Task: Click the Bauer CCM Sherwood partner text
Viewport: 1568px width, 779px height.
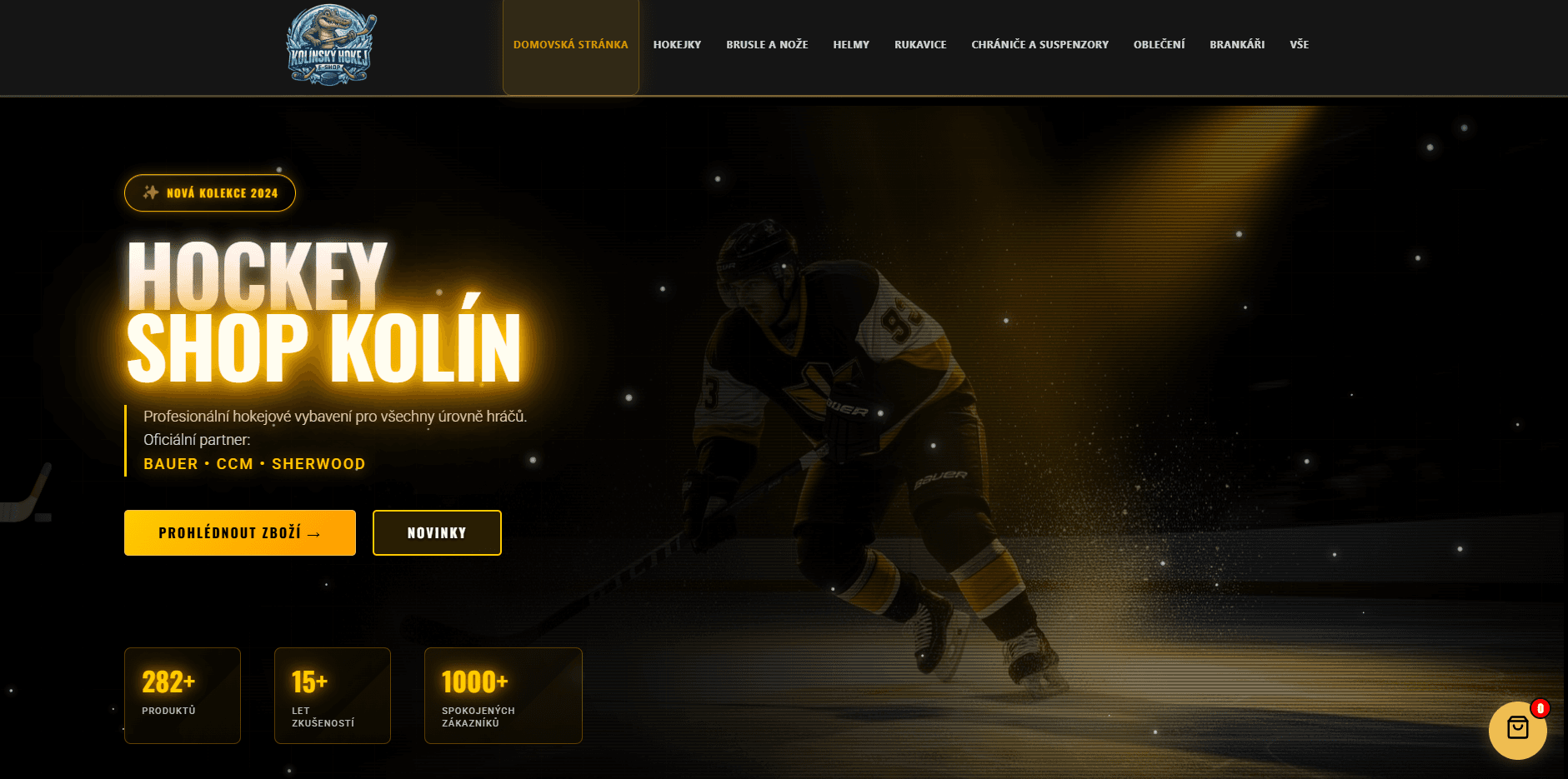Action: click(254, 464)
